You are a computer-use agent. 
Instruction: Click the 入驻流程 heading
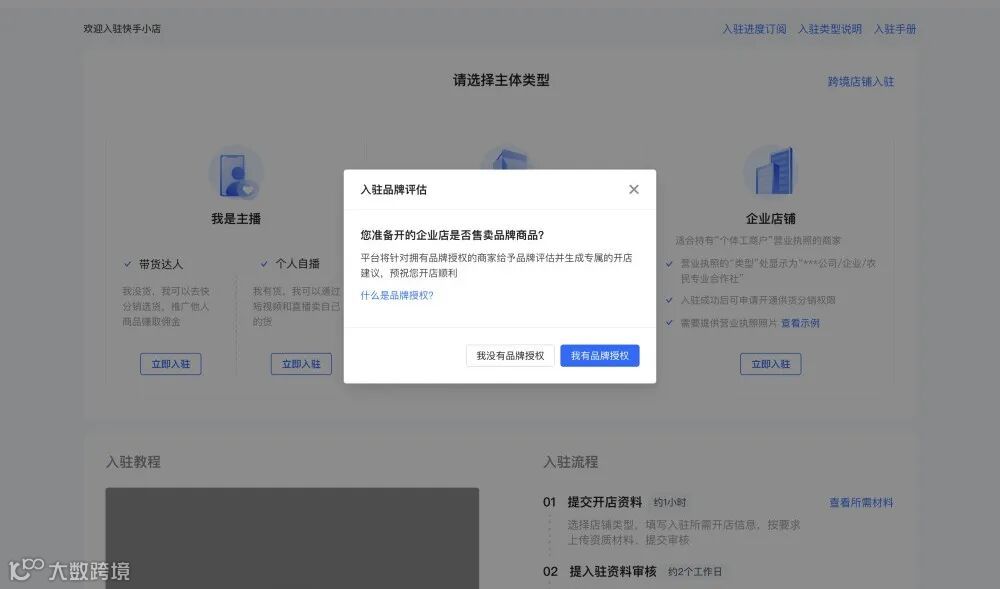[571, 462]
